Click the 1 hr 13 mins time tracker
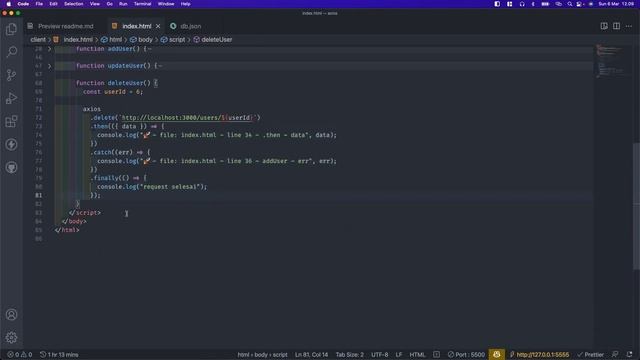This screenshot has height=360, width=640. (x=59, y=355)
